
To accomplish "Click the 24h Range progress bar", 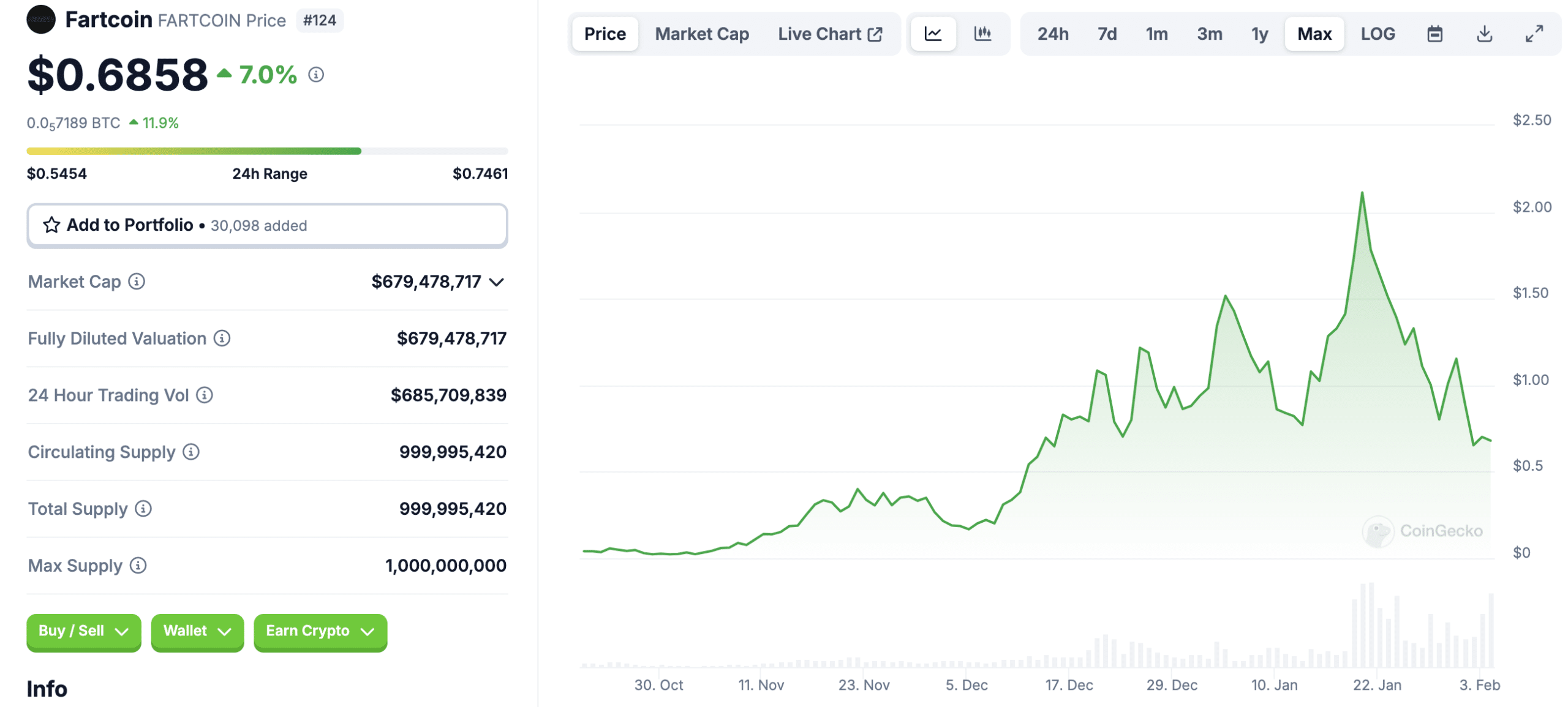I will point(267,151).
